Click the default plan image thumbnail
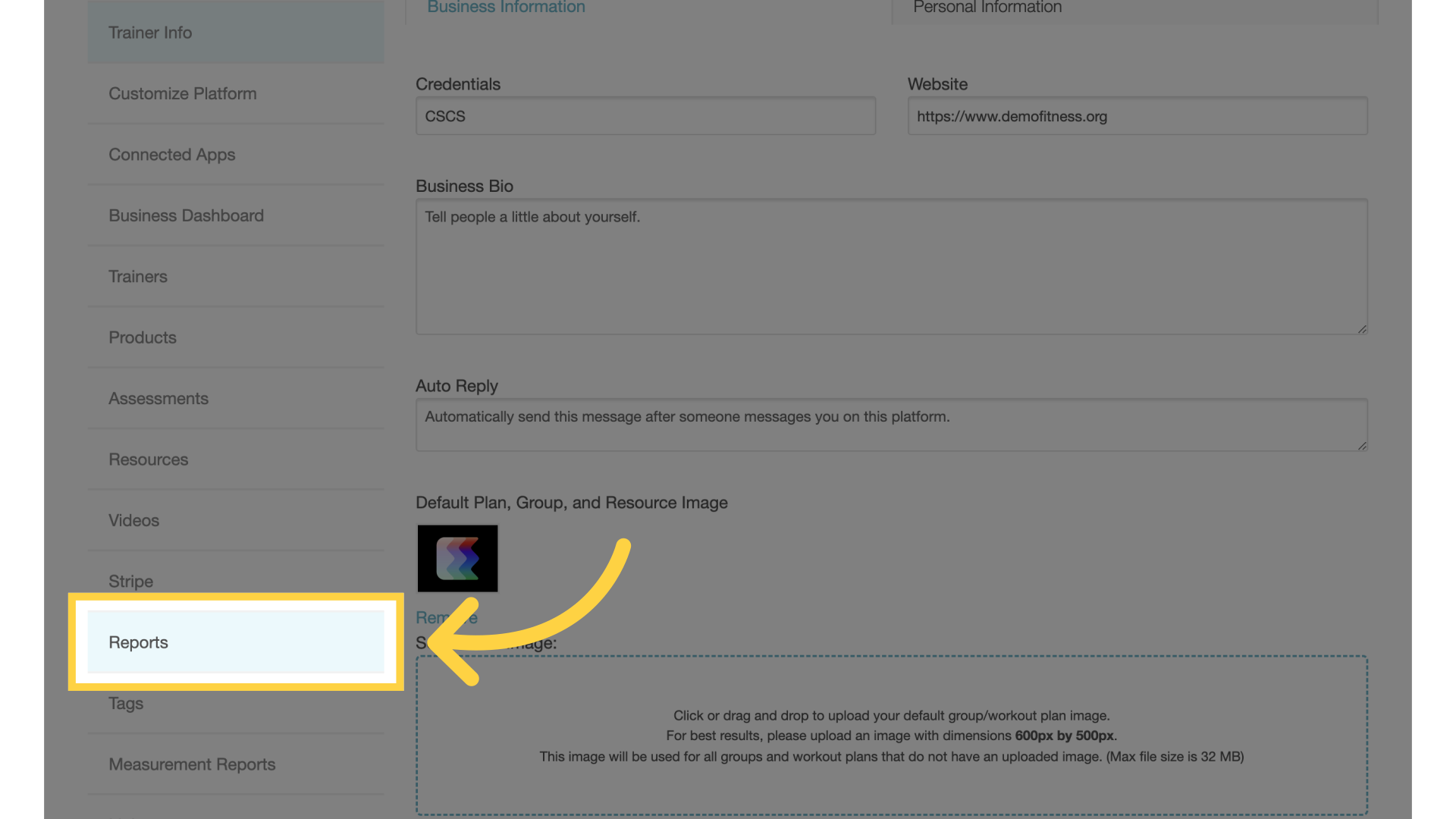 pyautogui.click(x=457, y=558)
